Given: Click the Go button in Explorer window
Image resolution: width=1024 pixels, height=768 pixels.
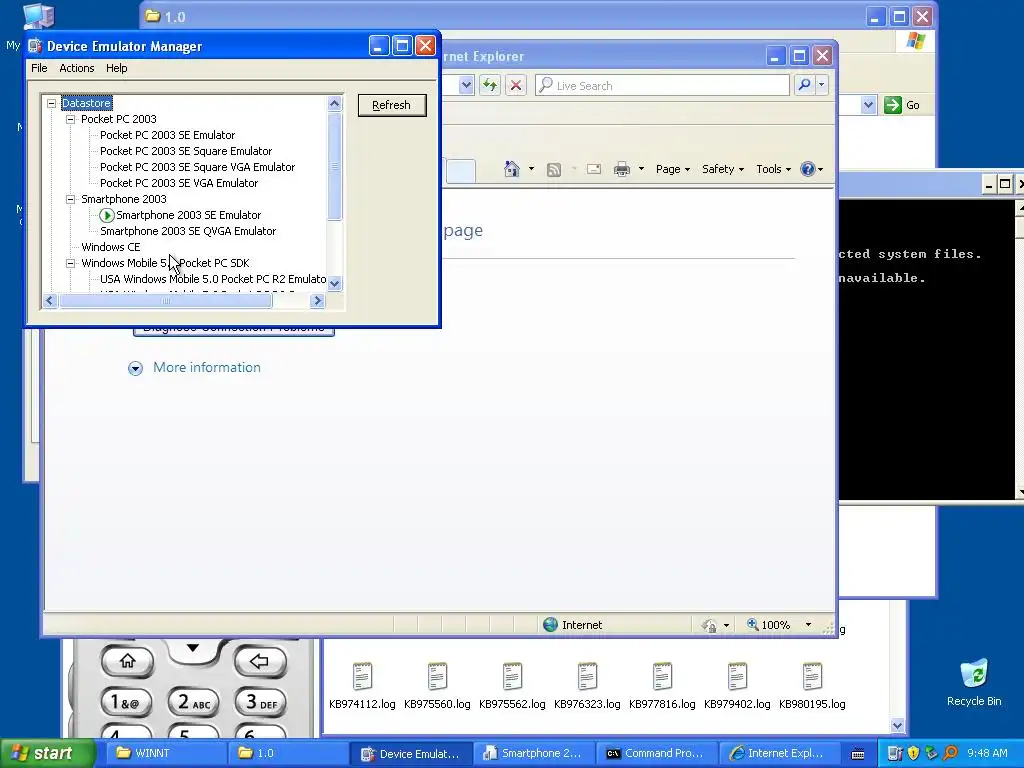Looking at the screenshot, I should 903,105.
